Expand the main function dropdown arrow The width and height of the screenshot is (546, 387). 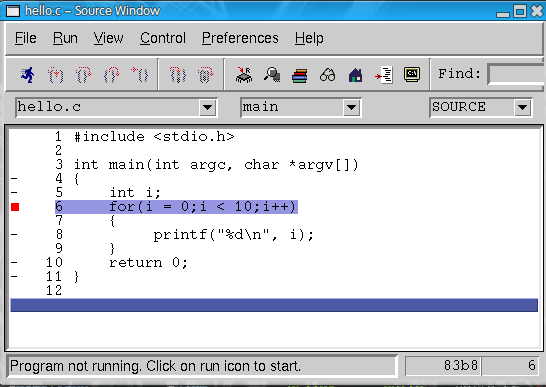pos(351,107)
